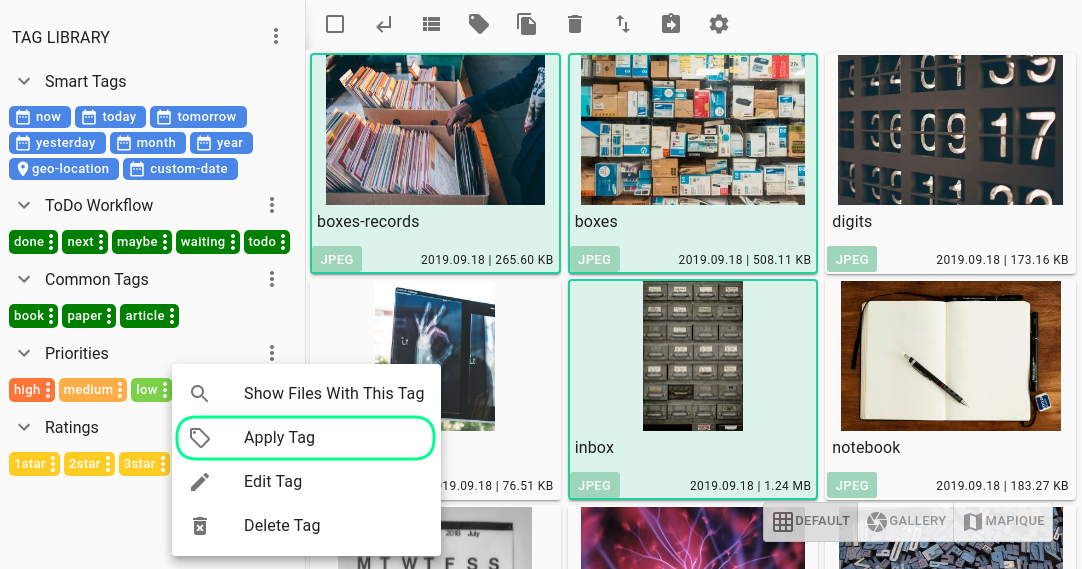The image size is (1082, 569).
Task: Open the 'maybe' tag options dots
Action: 165,242
